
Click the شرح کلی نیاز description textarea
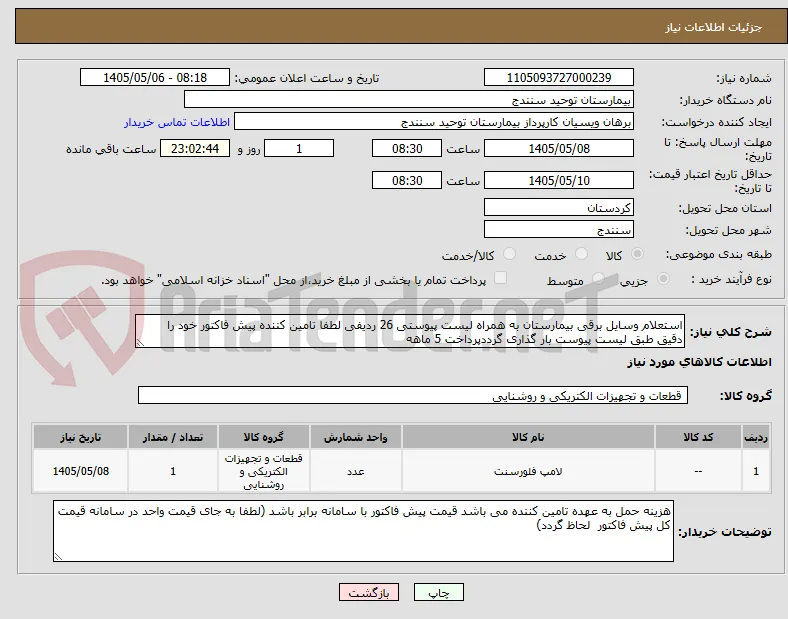click(410, 332)
